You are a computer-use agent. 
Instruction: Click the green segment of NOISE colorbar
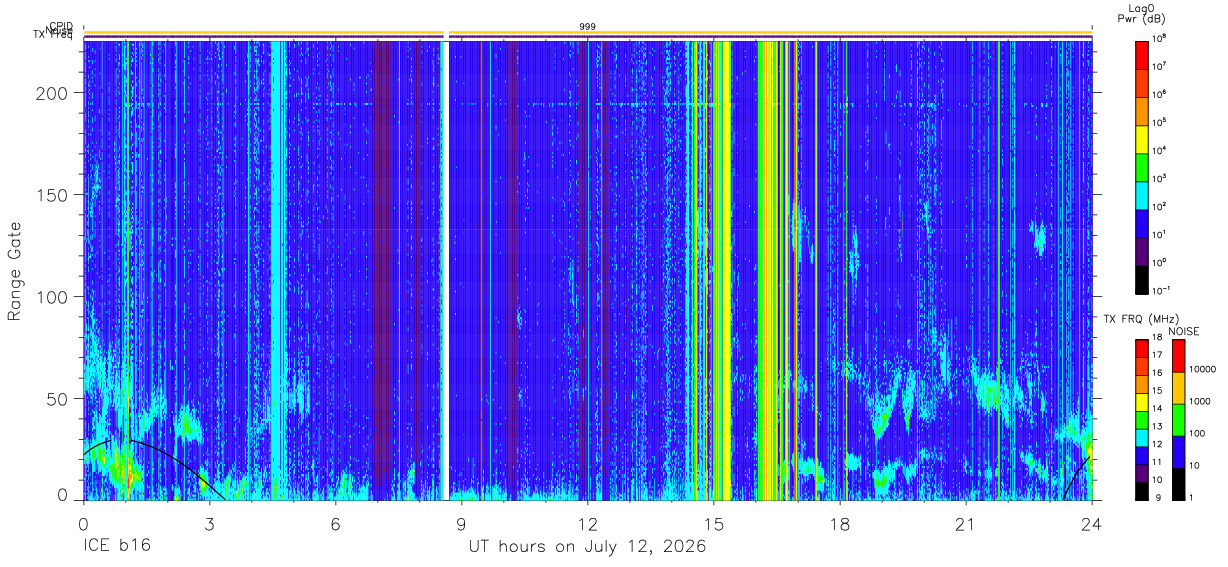point(1178,420)
